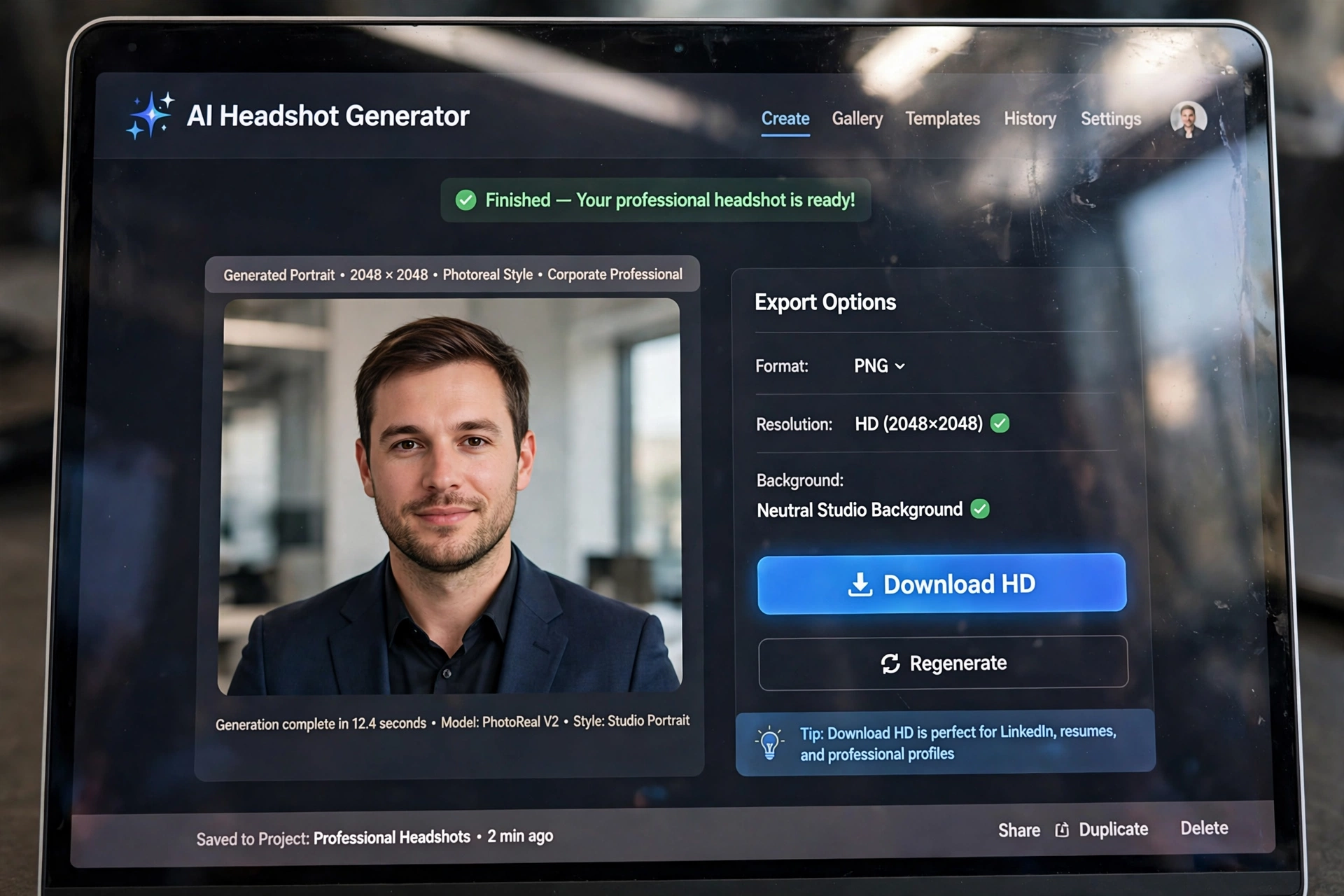Open the History tab

tap(1030, 118)
